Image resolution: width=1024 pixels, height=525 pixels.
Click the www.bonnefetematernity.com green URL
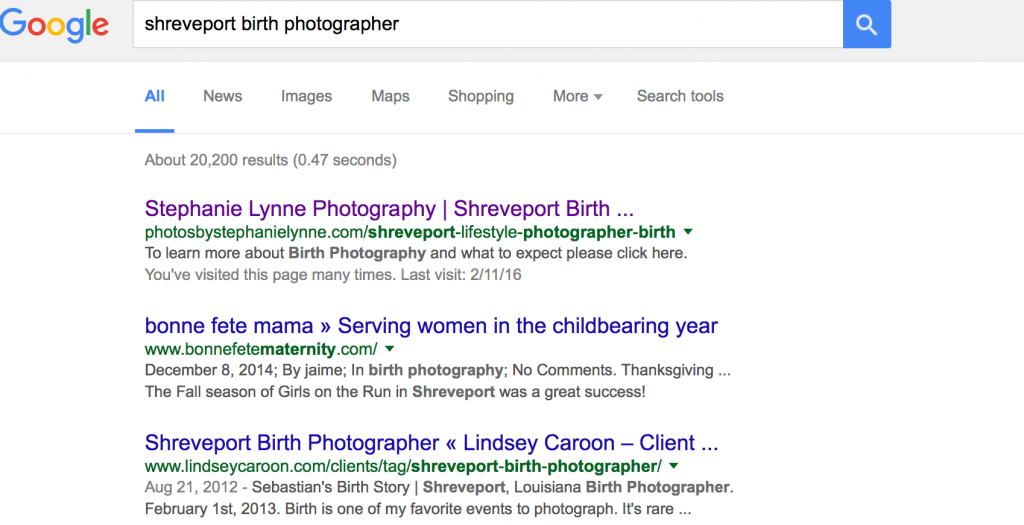pyautogui.click(x=261, y=349)
